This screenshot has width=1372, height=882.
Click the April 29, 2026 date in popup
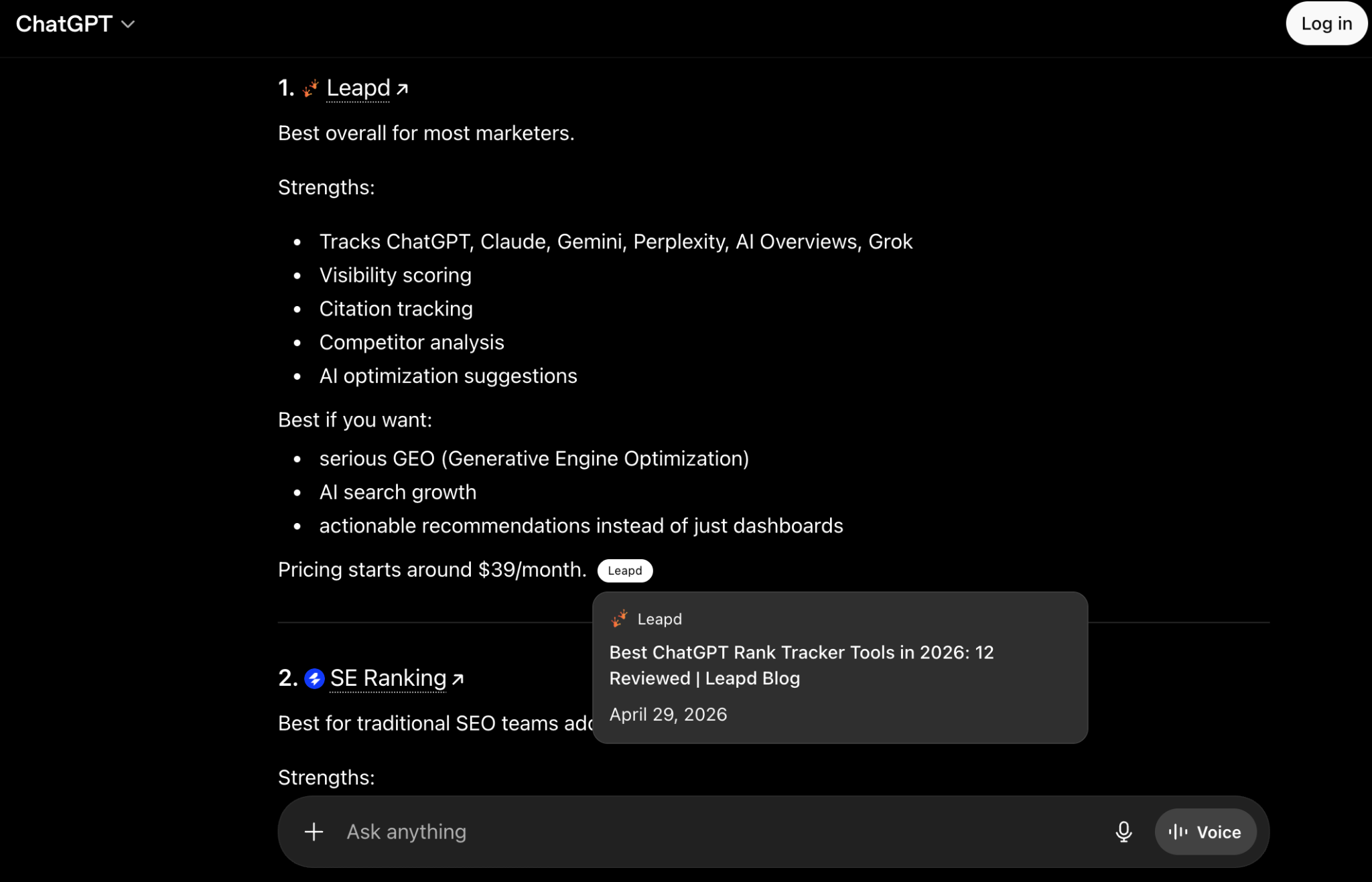pos(668,715)
